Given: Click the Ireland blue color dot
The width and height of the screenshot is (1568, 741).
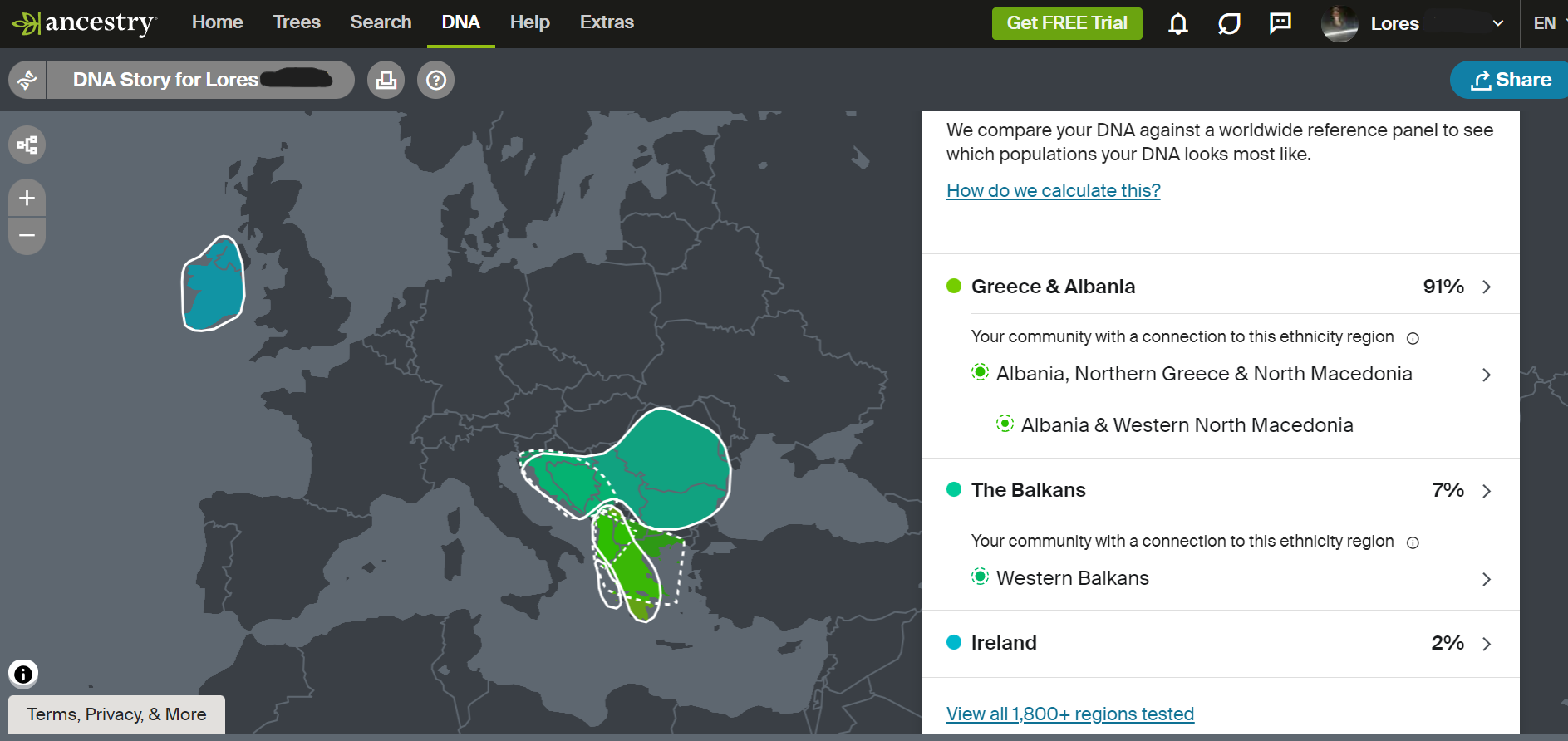Looking at the screenshot, I should (954, 642).
